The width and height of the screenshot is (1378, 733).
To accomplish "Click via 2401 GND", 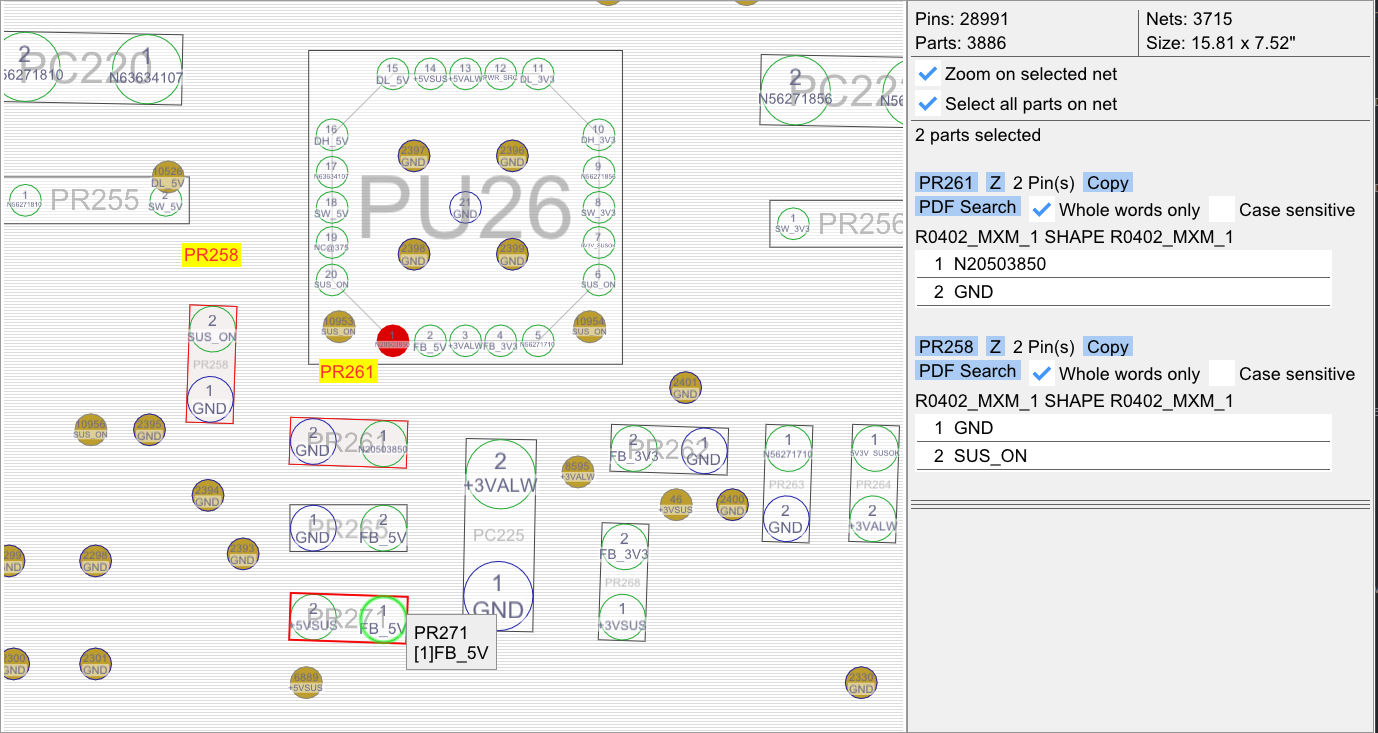I will tap(685, 388).
